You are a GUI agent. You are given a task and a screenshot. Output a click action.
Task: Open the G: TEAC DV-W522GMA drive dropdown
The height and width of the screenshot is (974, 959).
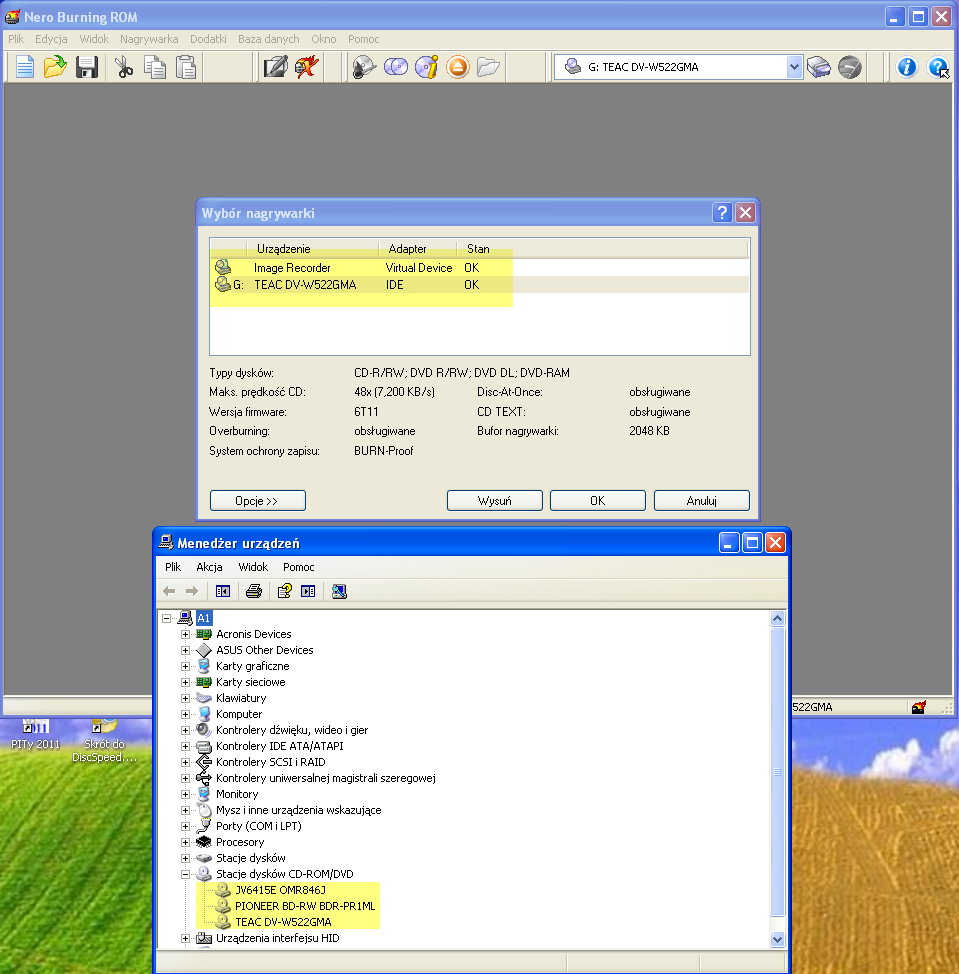pos(794,67)
